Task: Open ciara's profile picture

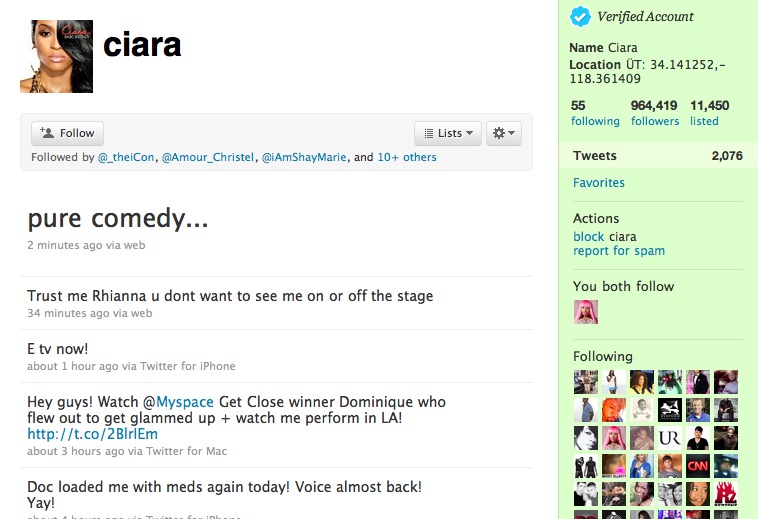Action: coord(56,56)
